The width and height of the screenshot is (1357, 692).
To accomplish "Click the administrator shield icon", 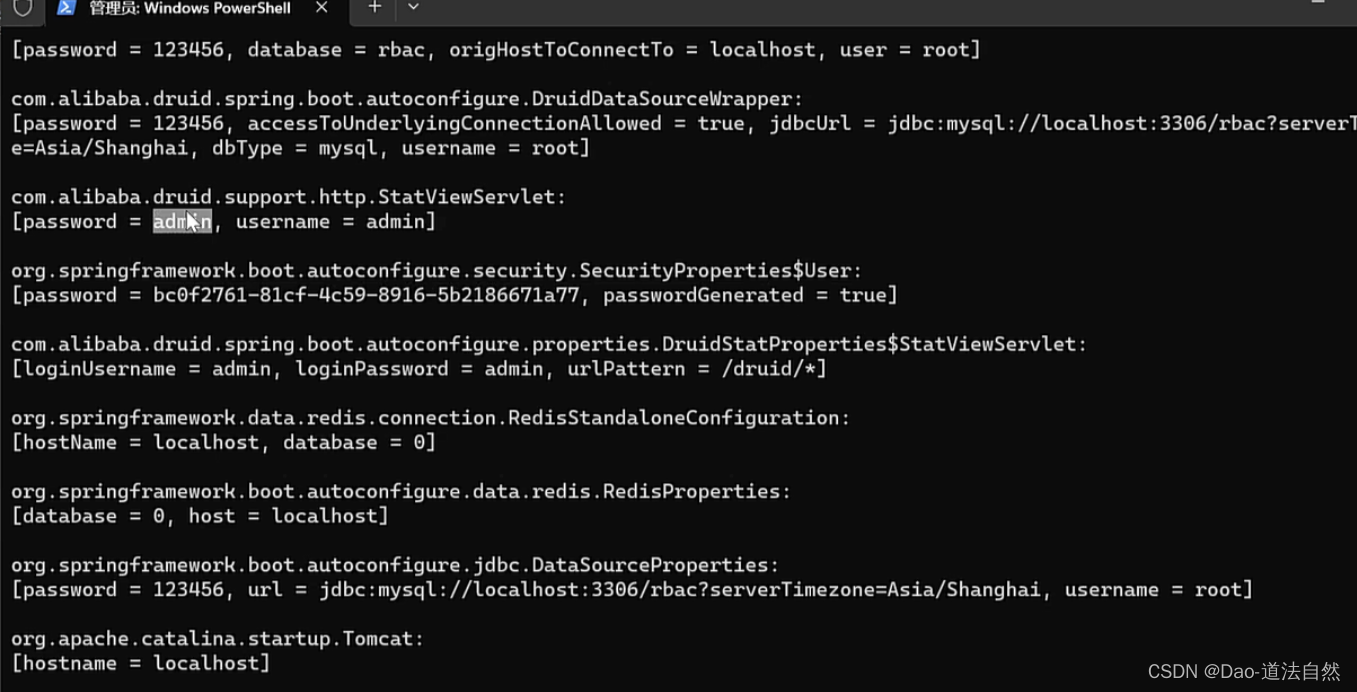I will point(22,8).
